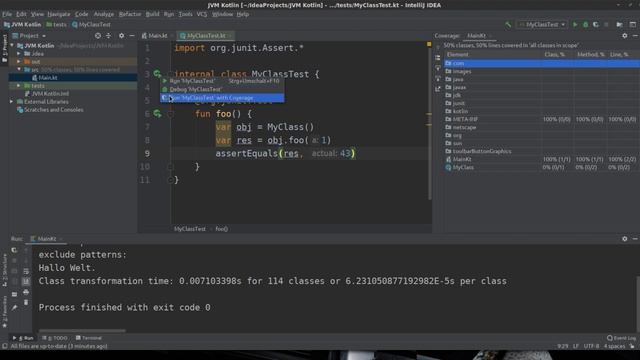Open the File menu

[x=7, y=14]
